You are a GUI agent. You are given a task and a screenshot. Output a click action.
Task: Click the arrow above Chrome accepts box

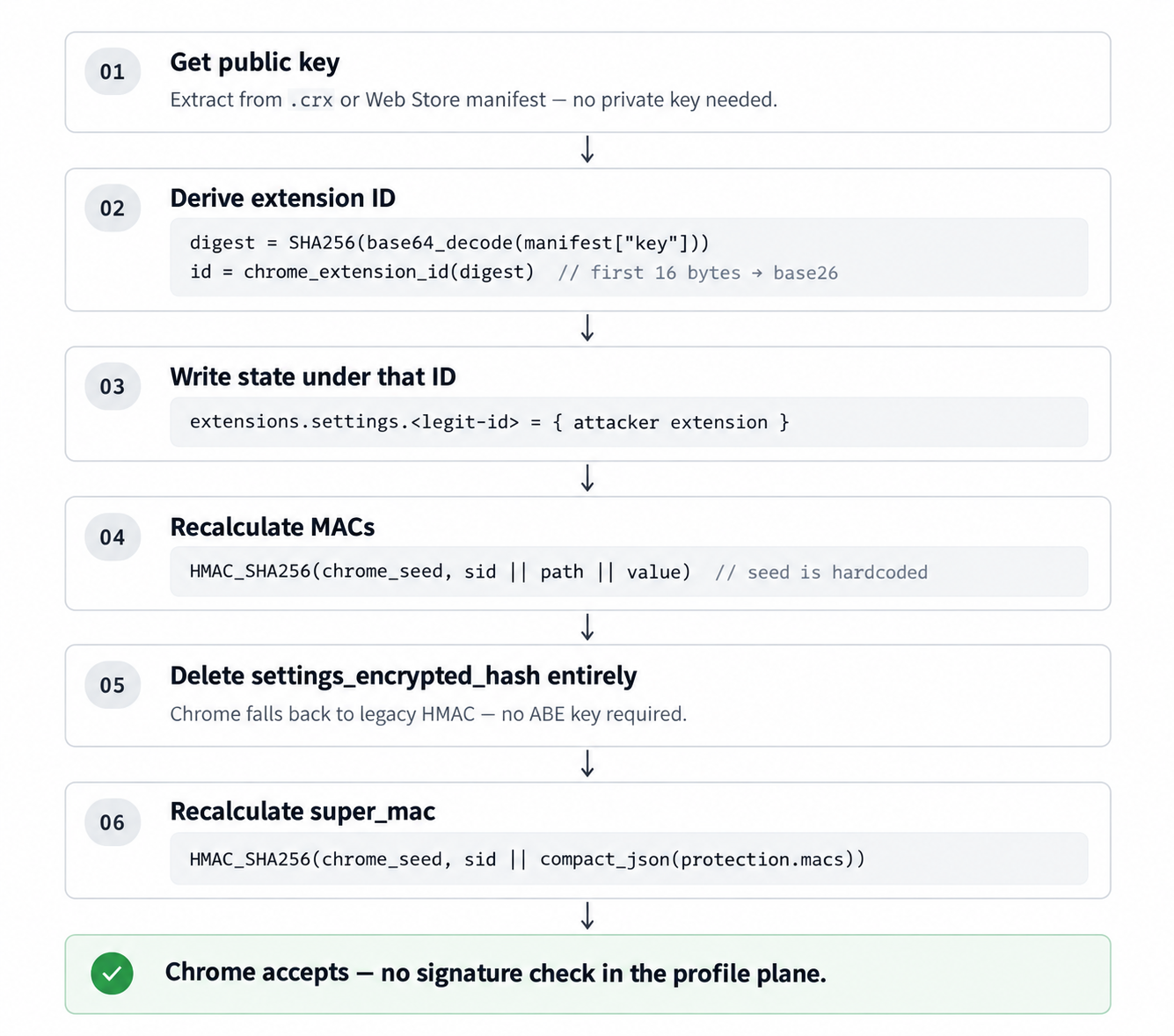click(587, 916)
